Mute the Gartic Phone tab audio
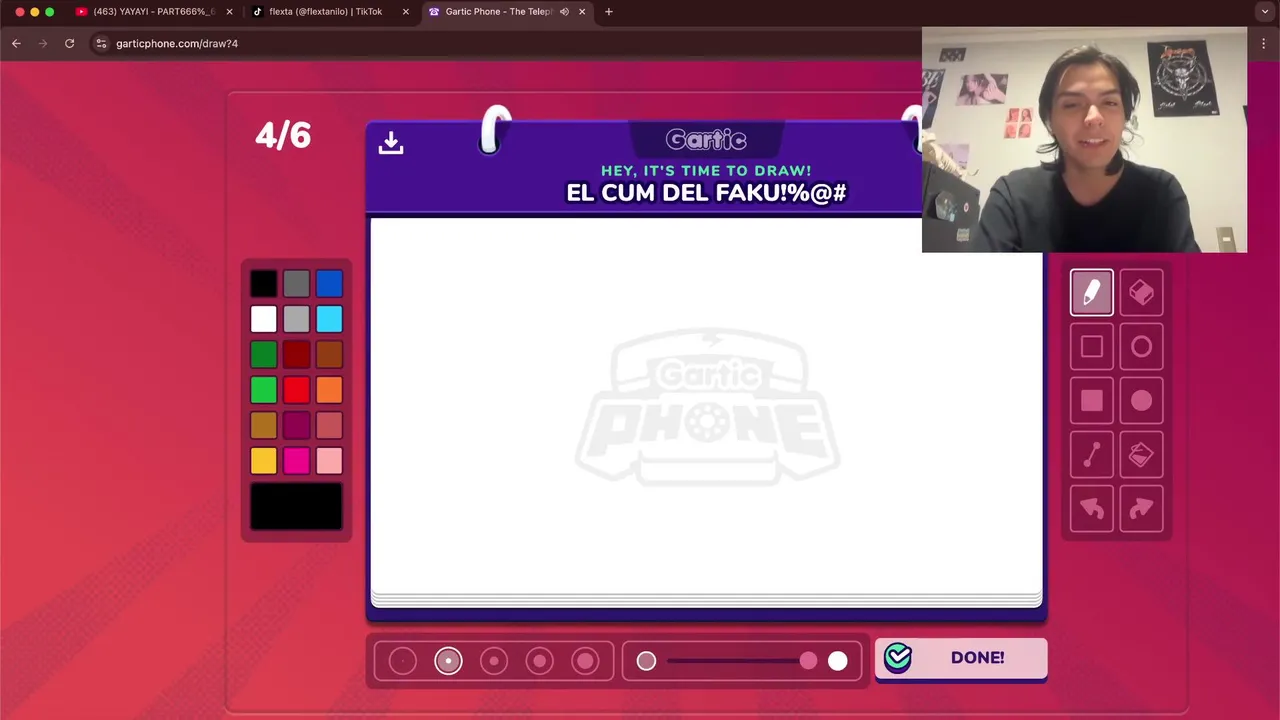The width and height of the screenshot is (1280, 720). tap(564, 12)
